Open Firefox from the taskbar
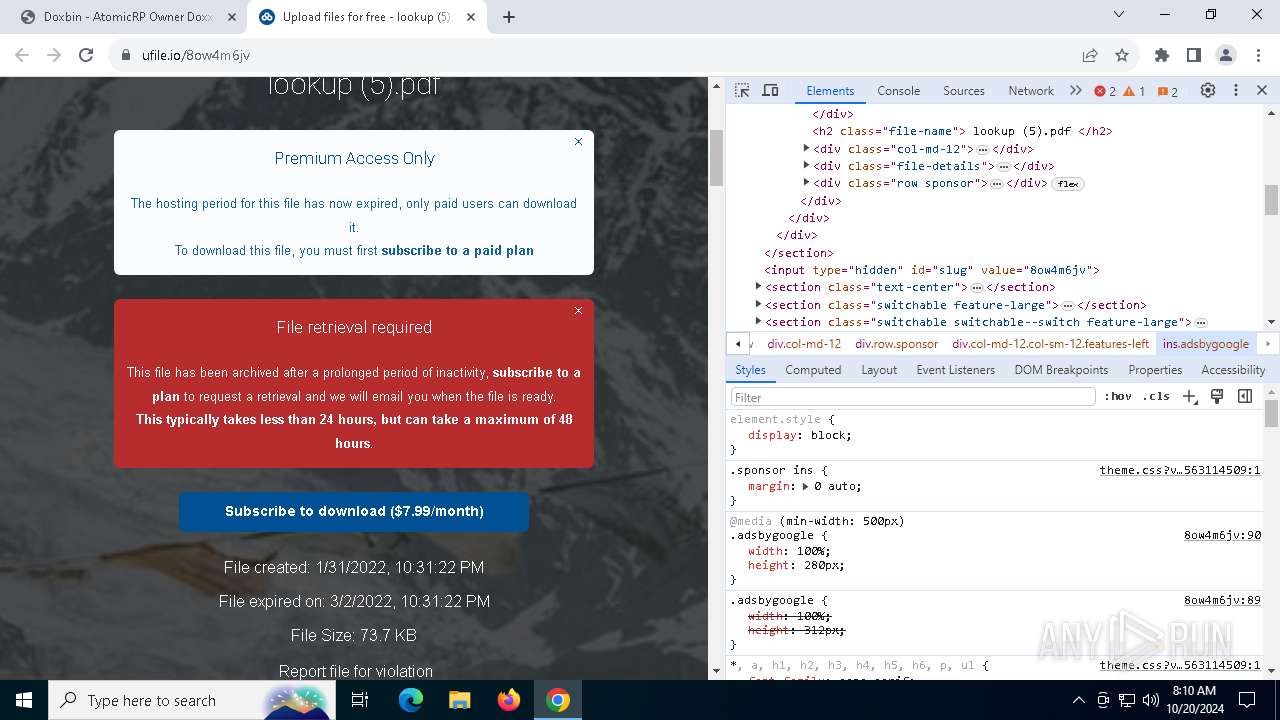The height and width of the screenshot is (720, 1280). coord(509,700)
